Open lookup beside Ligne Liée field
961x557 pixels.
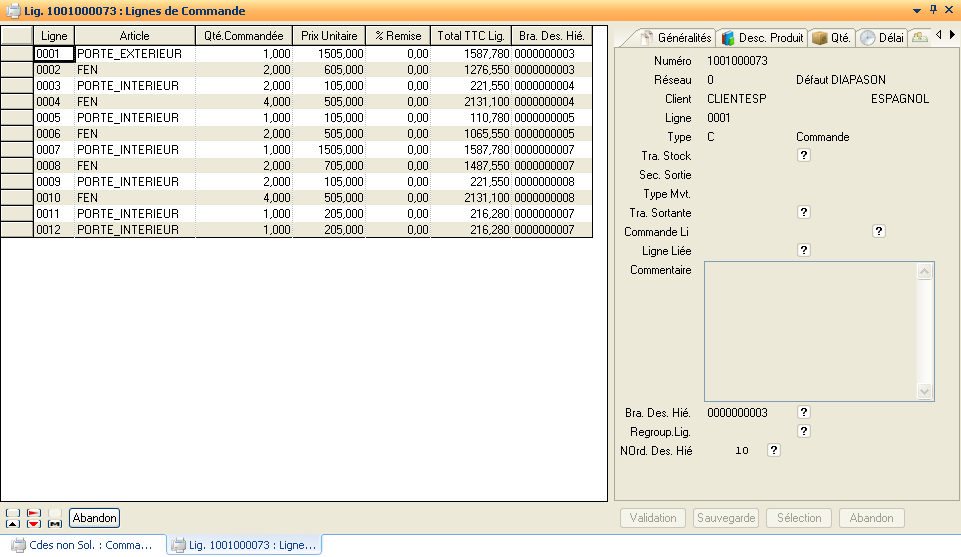tap(803, 250)
